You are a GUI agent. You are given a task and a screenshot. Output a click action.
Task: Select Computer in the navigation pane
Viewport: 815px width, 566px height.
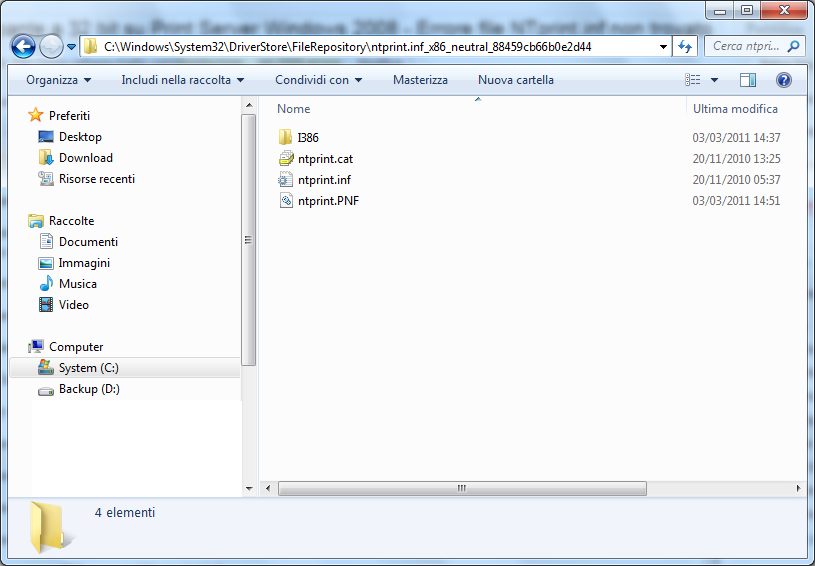pyautogui.click(x=76, y=347)
